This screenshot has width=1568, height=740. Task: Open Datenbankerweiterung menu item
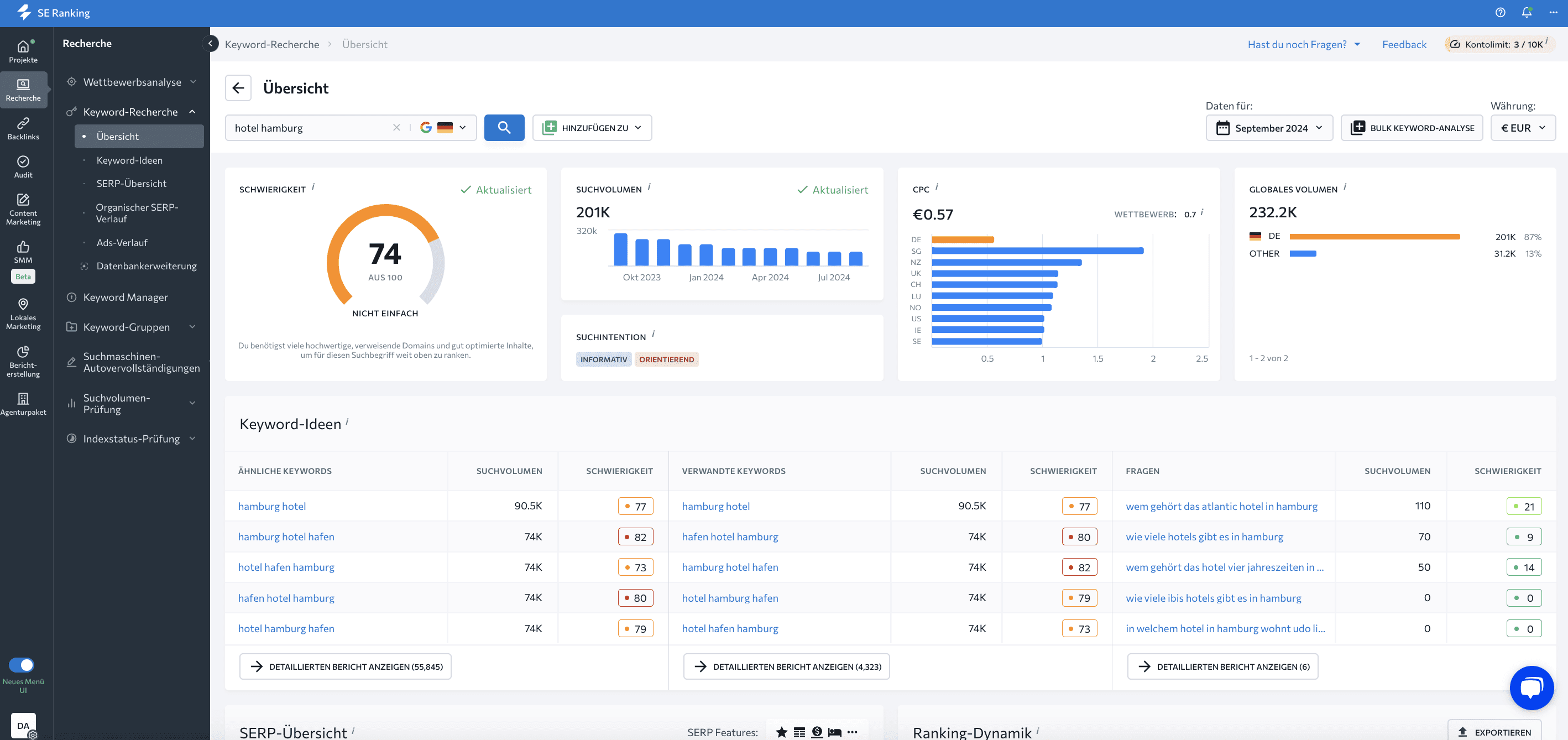point(146,266)
